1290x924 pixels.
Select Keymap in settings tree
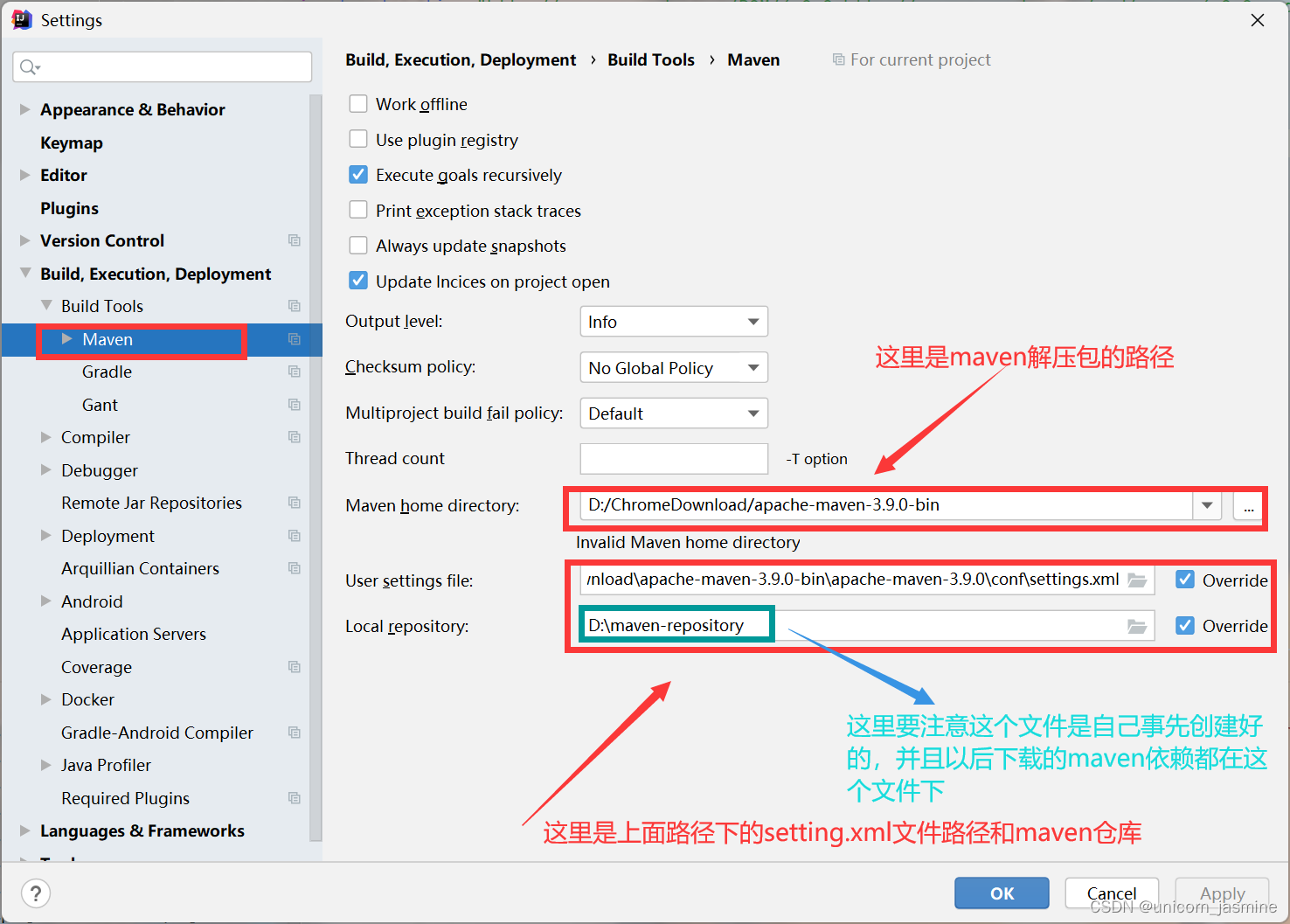[72, 142]
